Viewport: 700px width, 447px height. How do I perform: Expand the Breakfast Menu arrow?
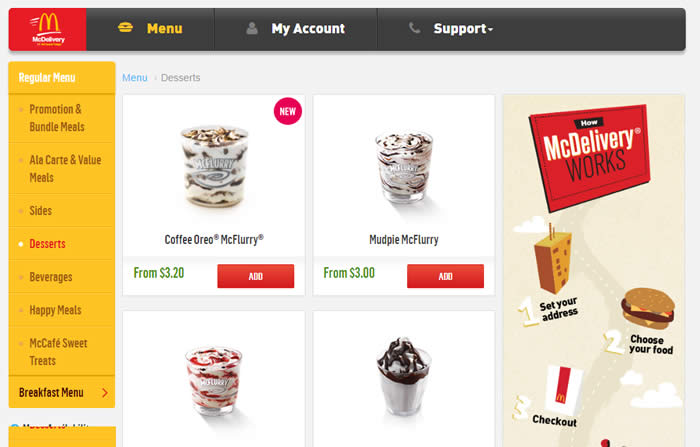[105, 393]
